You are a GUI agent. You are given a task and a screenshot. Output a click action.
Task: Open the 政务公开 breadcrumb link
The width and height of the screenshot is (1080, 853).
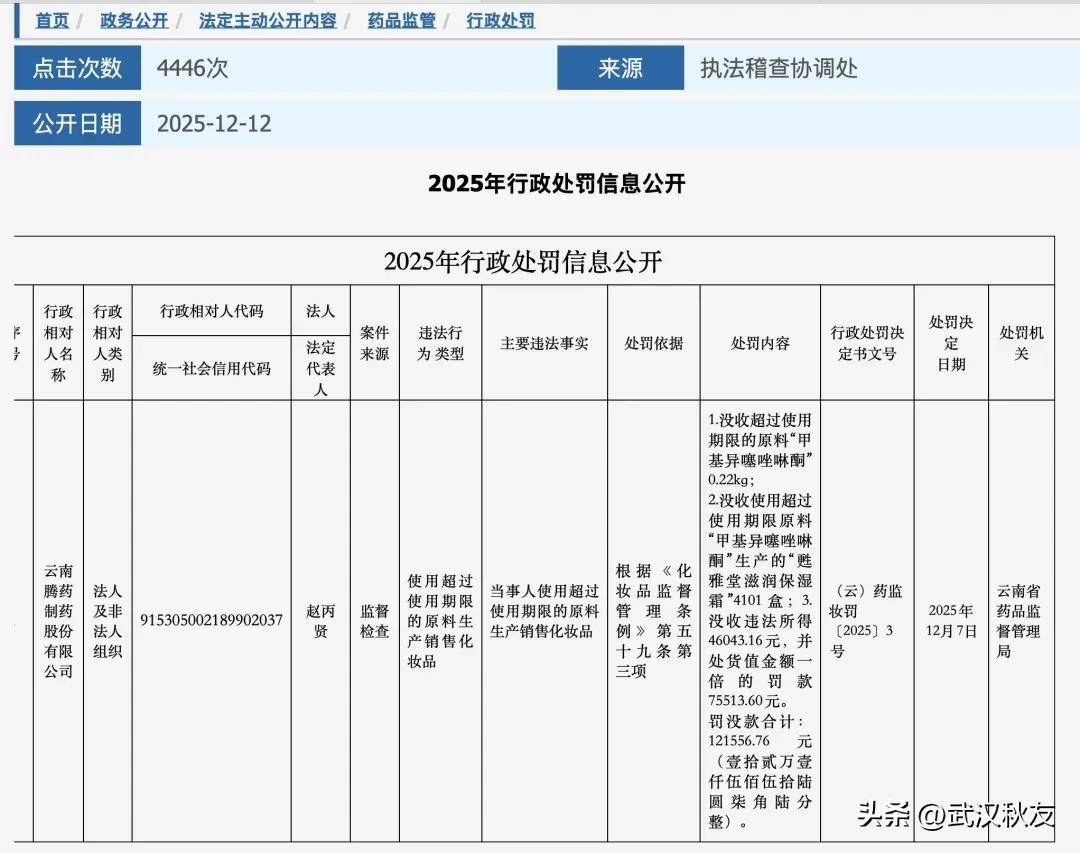click(133, 20)
